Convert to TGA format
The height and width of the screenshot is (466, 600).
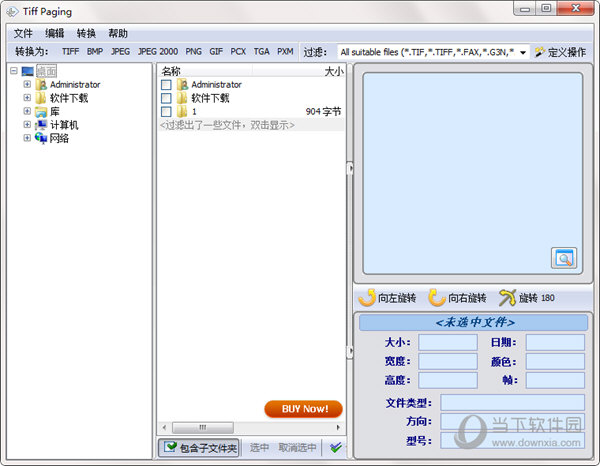[261, 52]
